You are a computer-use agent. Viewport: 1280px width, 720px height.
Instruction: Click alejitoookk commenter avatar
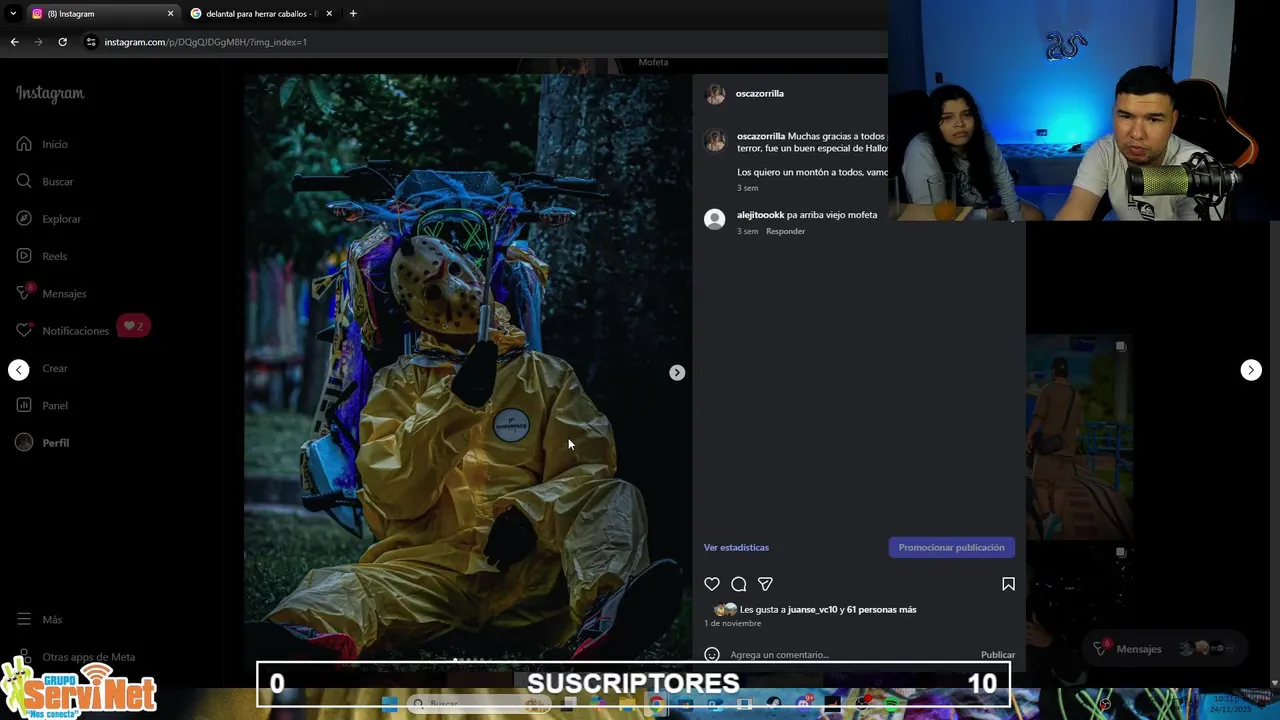point(714,220)
